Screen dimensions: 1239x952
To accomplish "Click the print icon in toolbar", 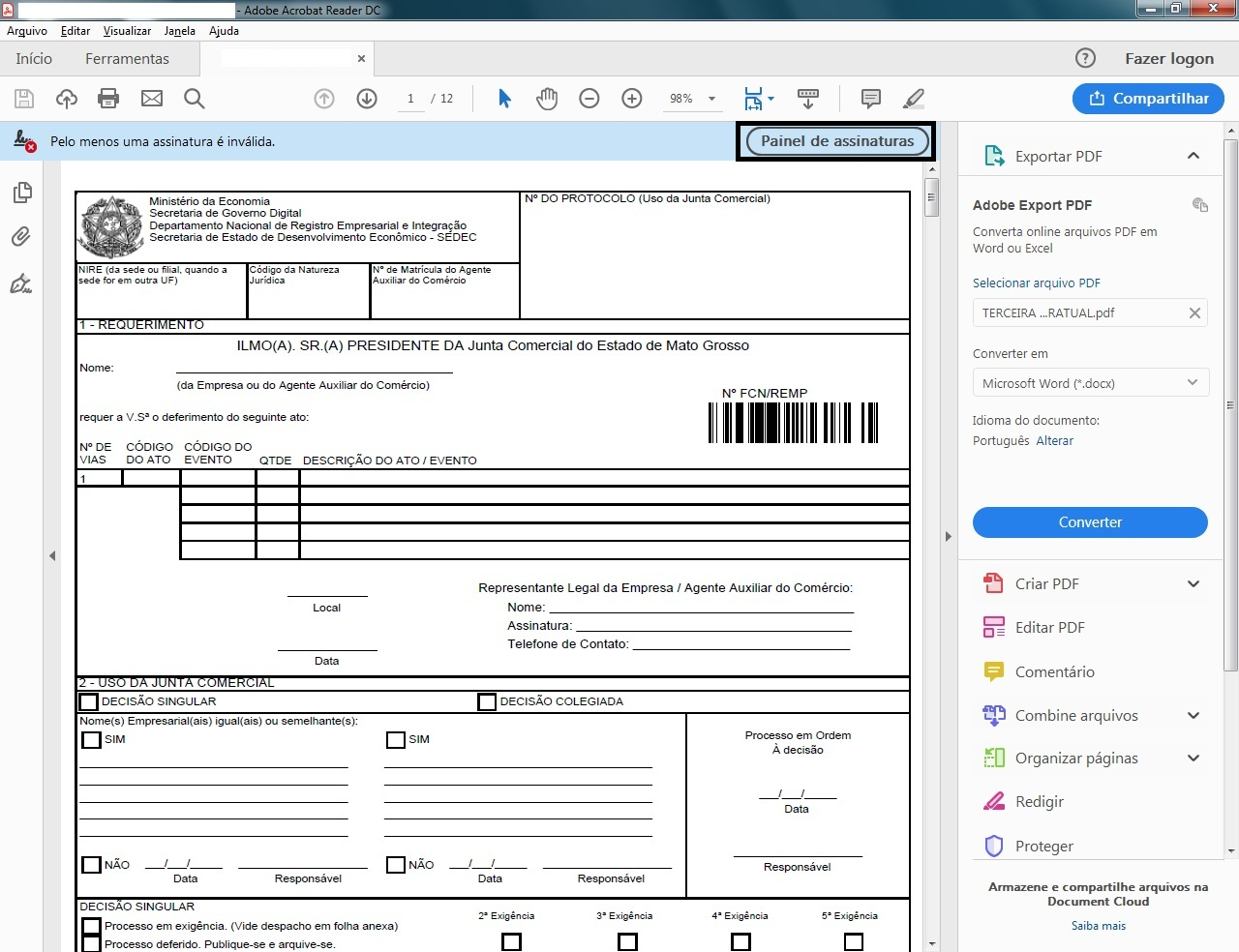I will (108, 99).
